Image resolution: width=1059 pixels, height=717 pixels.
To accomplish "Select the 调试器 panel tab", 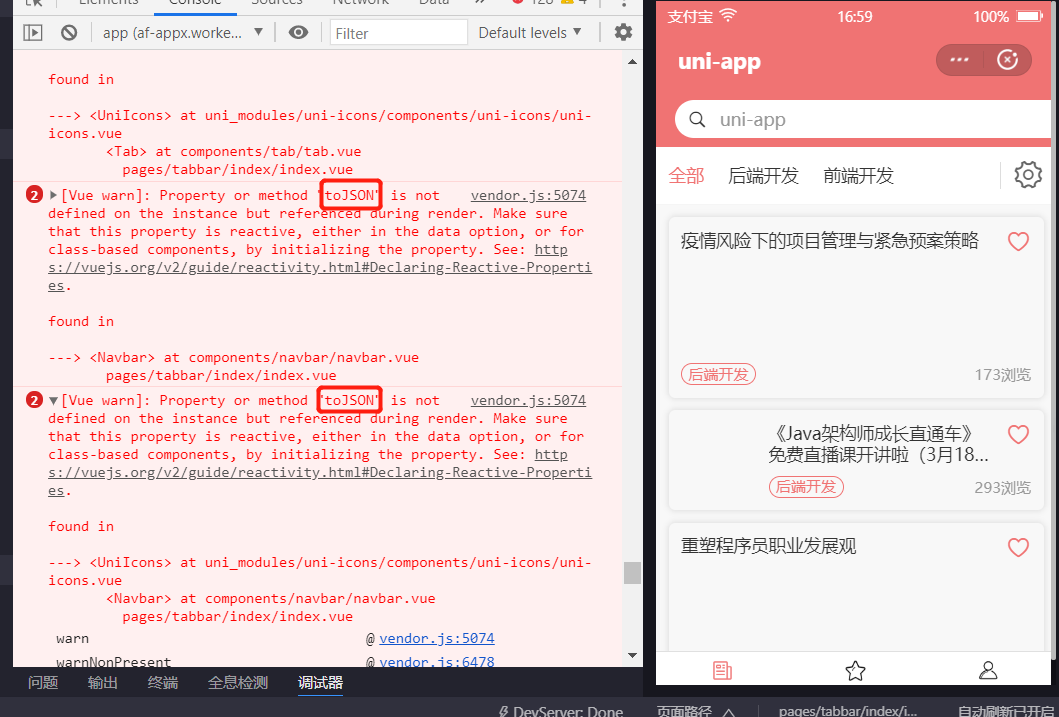I will pyautogui.click(x=321, y=683).
